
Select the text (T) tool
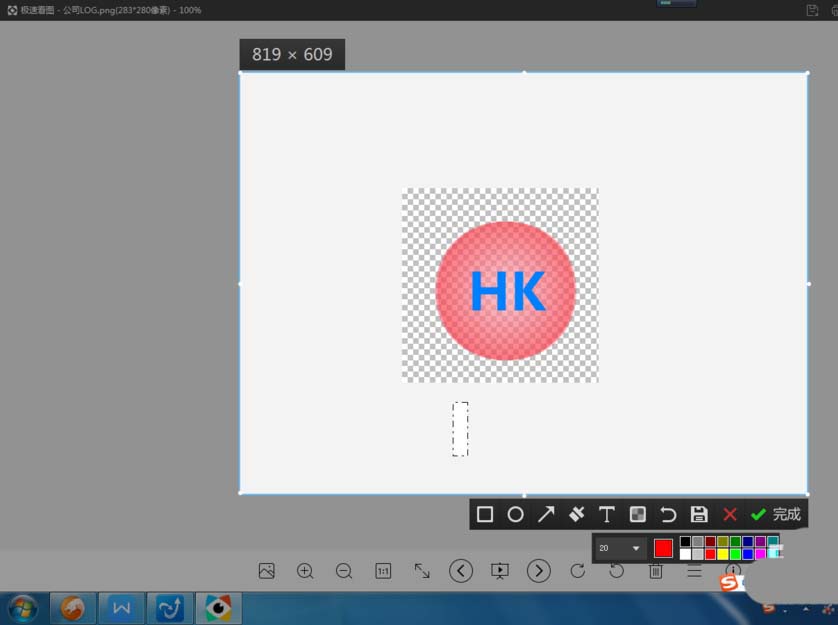coord(607,514)
